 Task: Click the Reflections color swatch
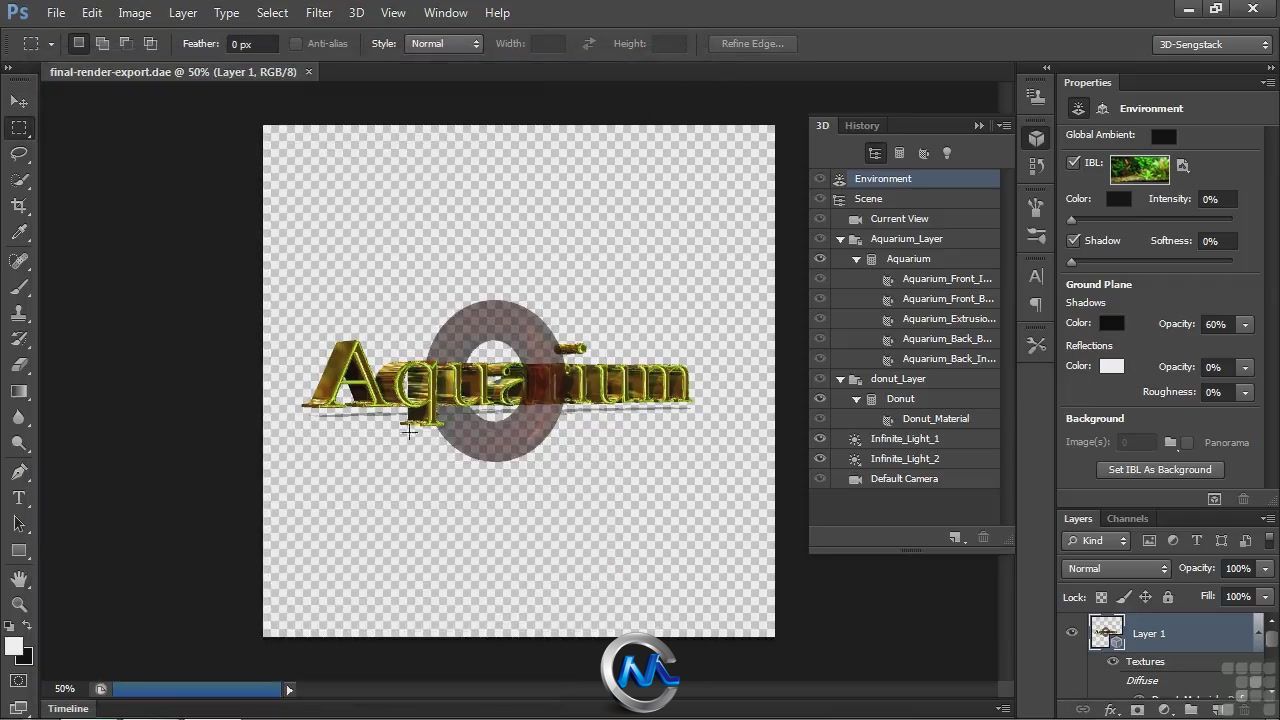pos(1112,367)
